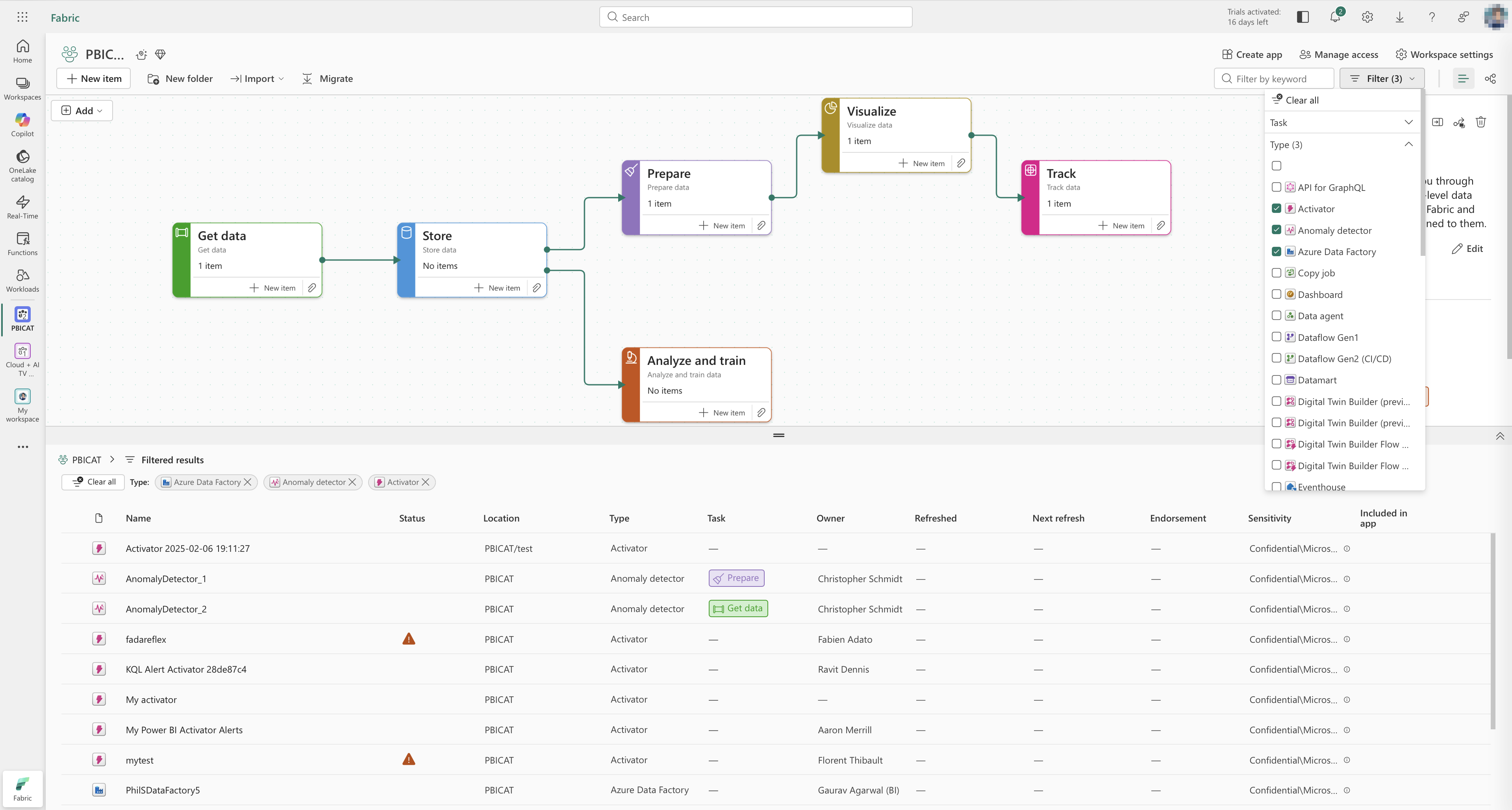
Task: Open Manage access
Action: [1338, 55]
